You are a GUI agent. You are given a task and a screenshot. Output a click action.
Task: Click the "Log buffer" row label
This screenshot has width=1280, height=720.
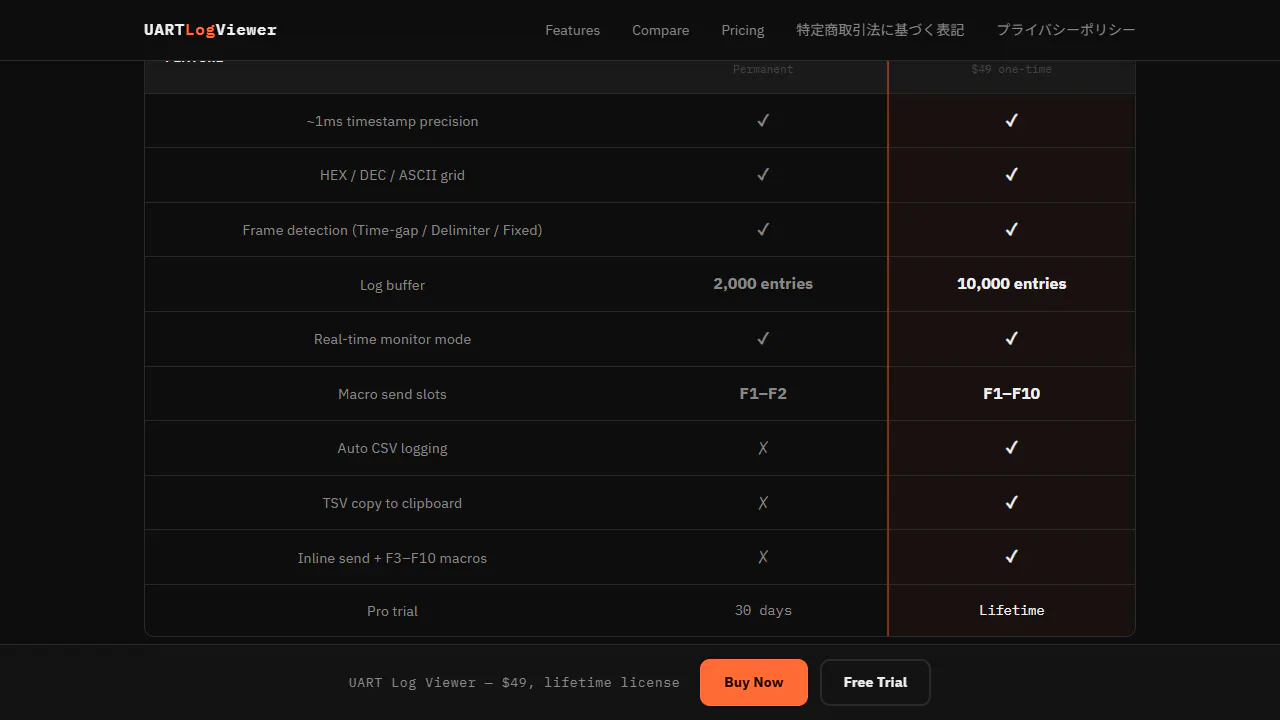click(x=392, y=285)
